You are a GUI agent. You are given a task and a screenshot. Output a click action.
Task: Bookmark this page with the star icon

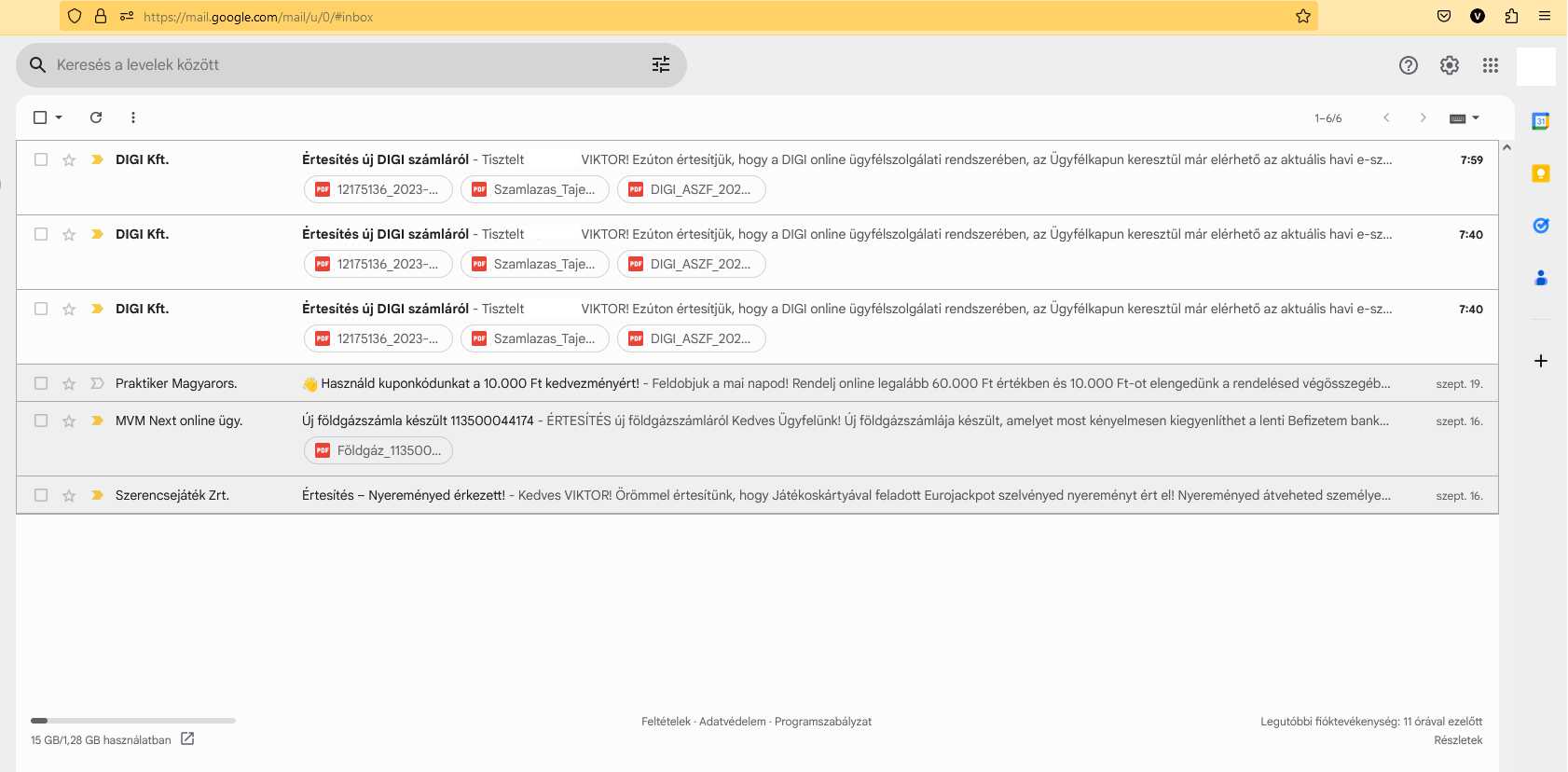[x=1303, y=16]
